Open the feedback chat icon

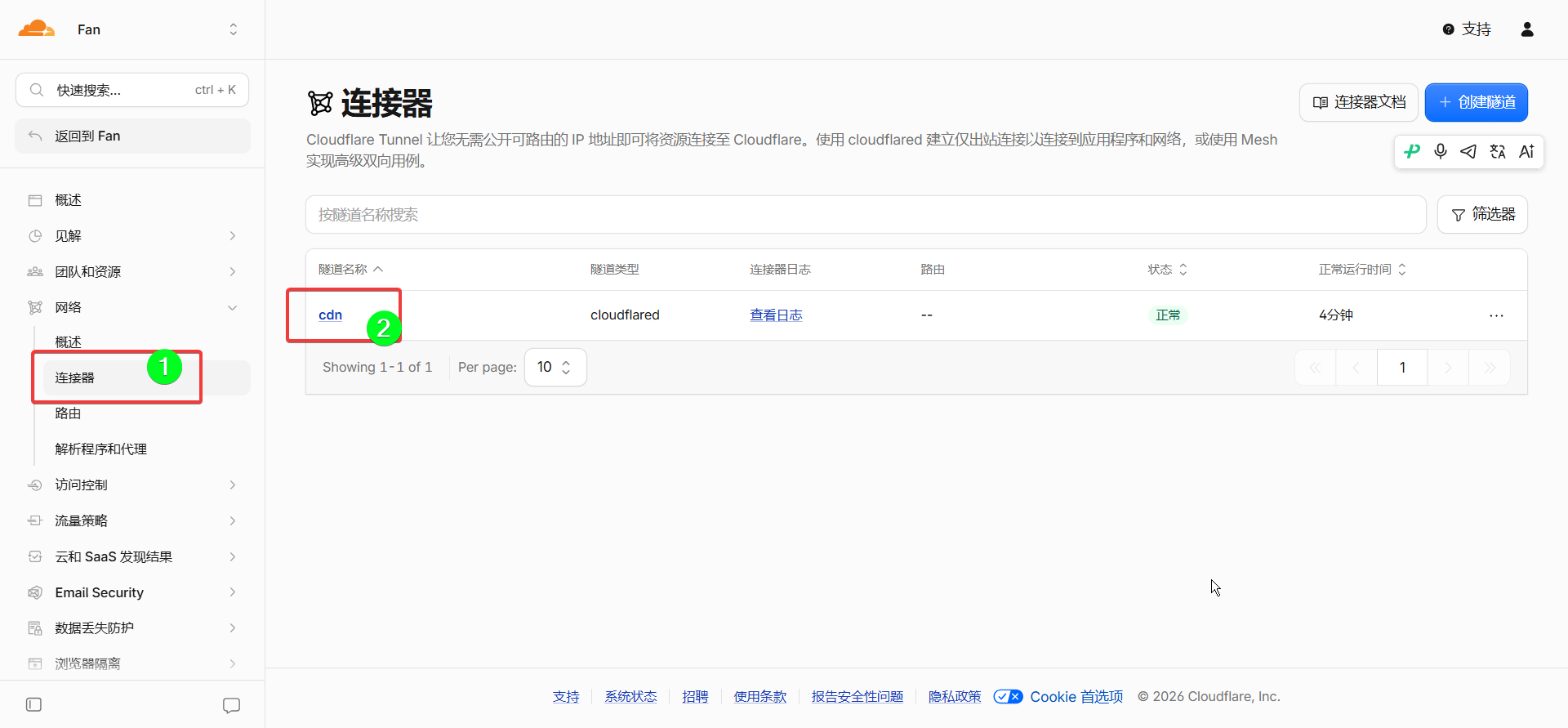(x=232, y=705)
